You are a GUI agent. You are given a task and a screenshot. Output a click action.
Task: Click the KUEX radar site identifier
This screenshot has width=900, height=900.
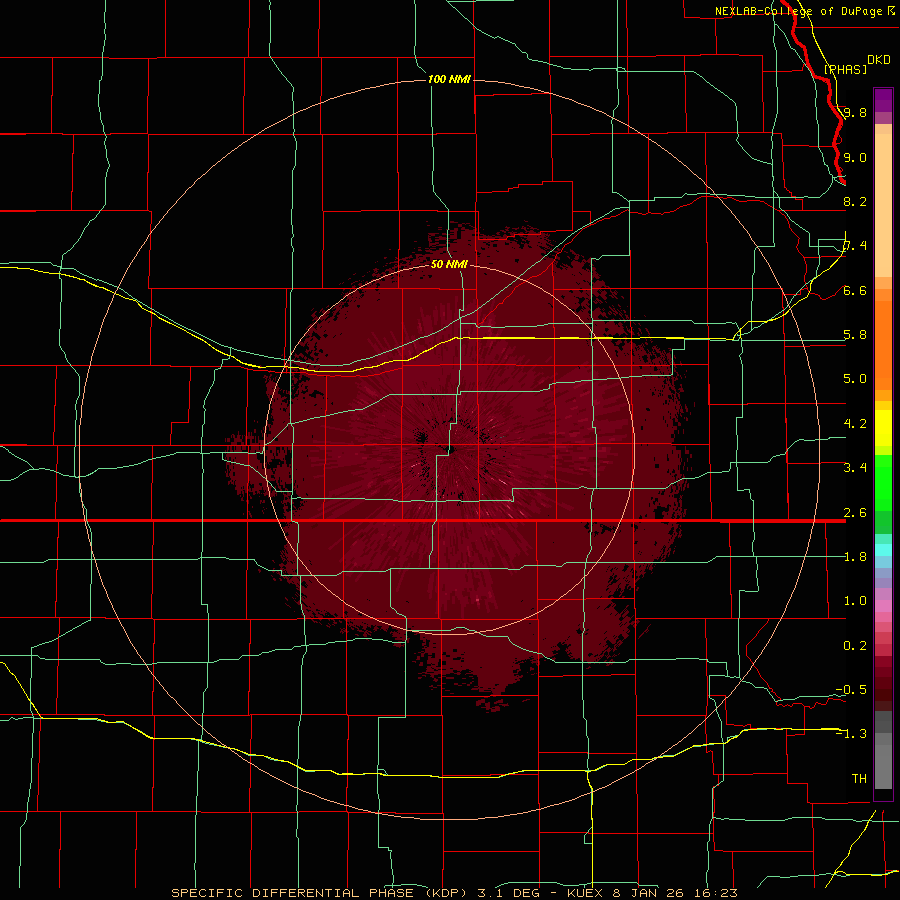click(586, 893)
